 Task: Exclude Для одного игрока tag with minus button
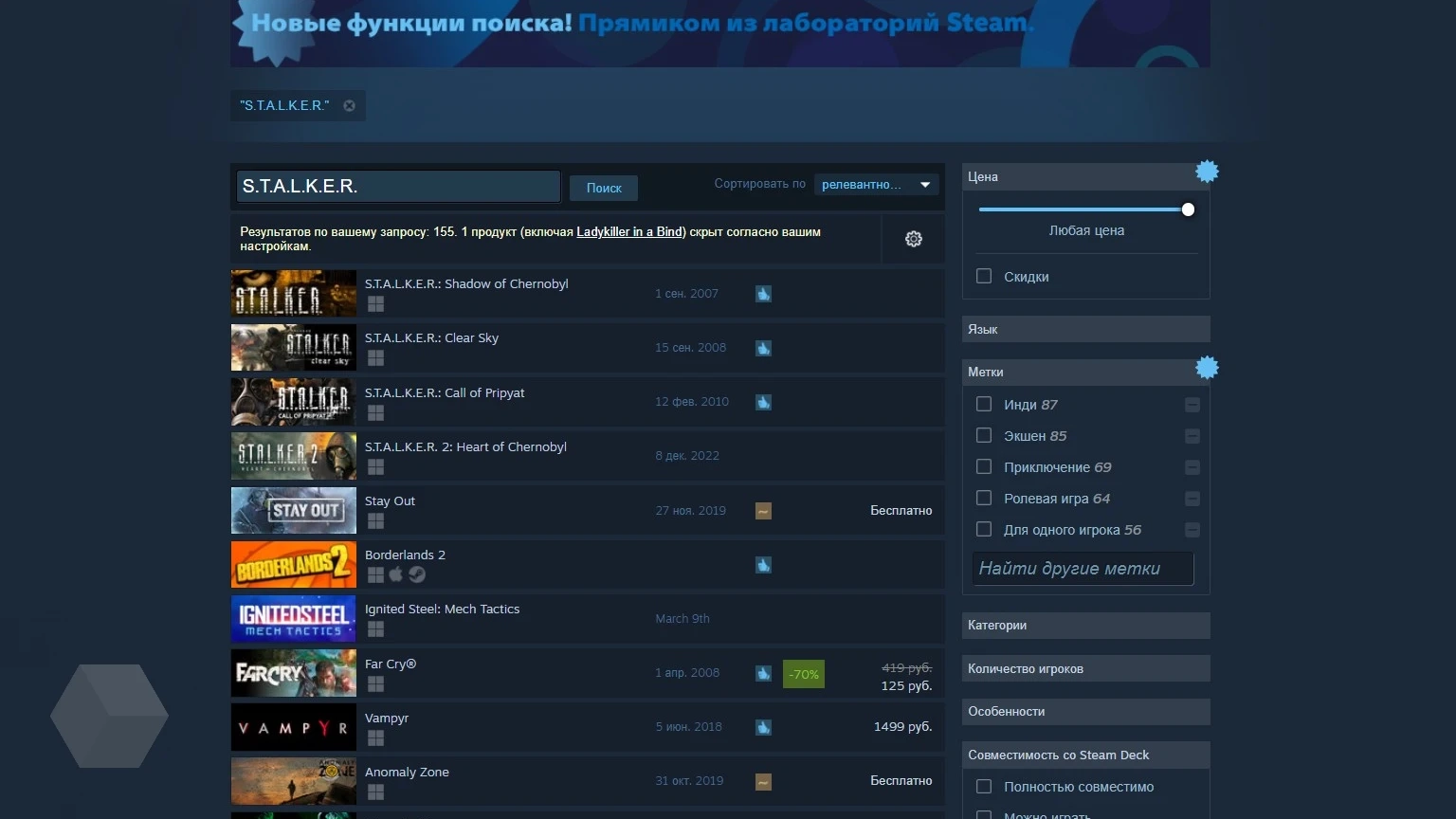pos(1192,530)
